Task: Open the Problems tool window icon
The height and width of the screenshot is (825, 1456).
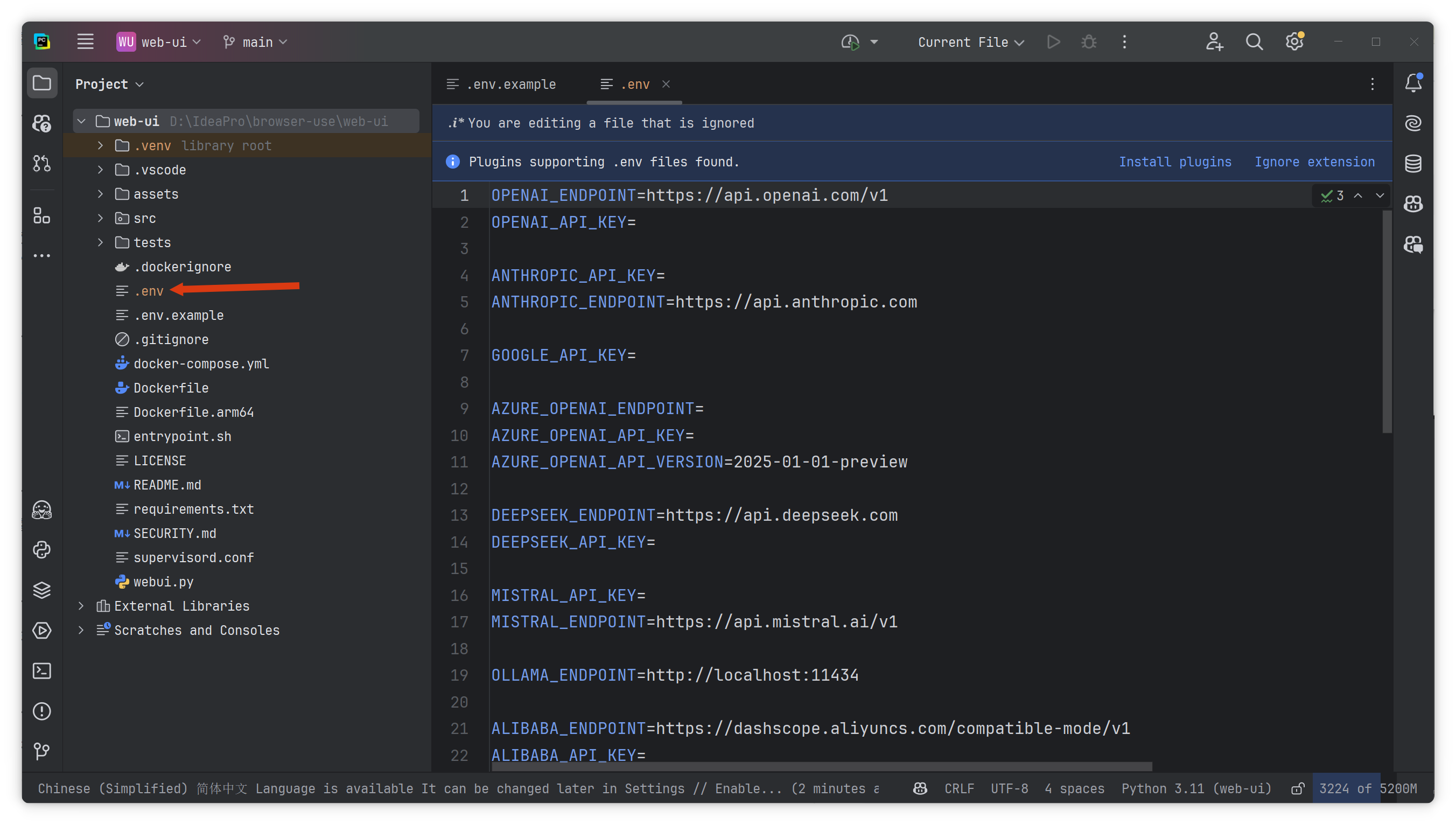Action: [x=41, y=711]
